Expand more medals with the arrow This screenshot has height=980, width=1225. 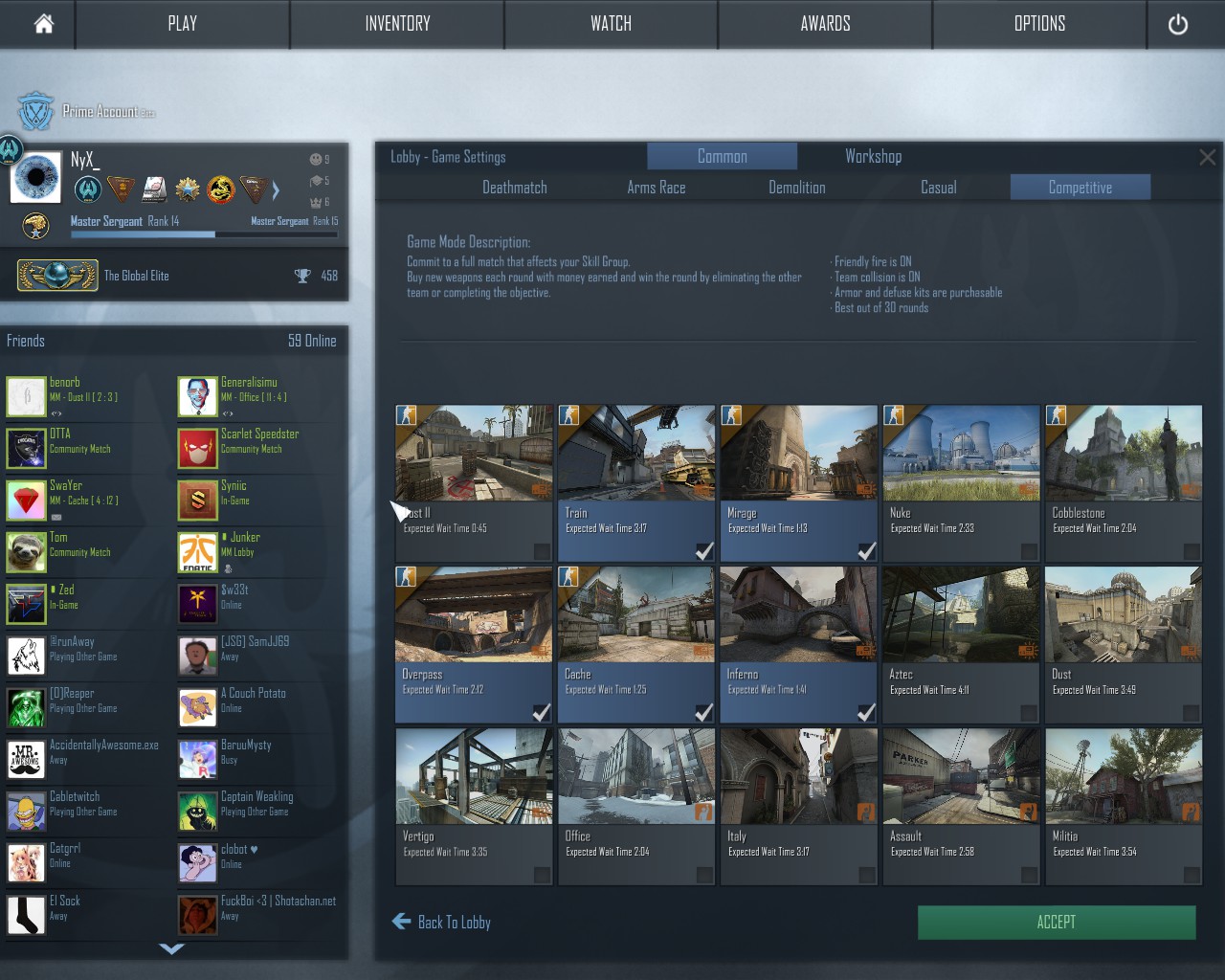pos(276,189)
